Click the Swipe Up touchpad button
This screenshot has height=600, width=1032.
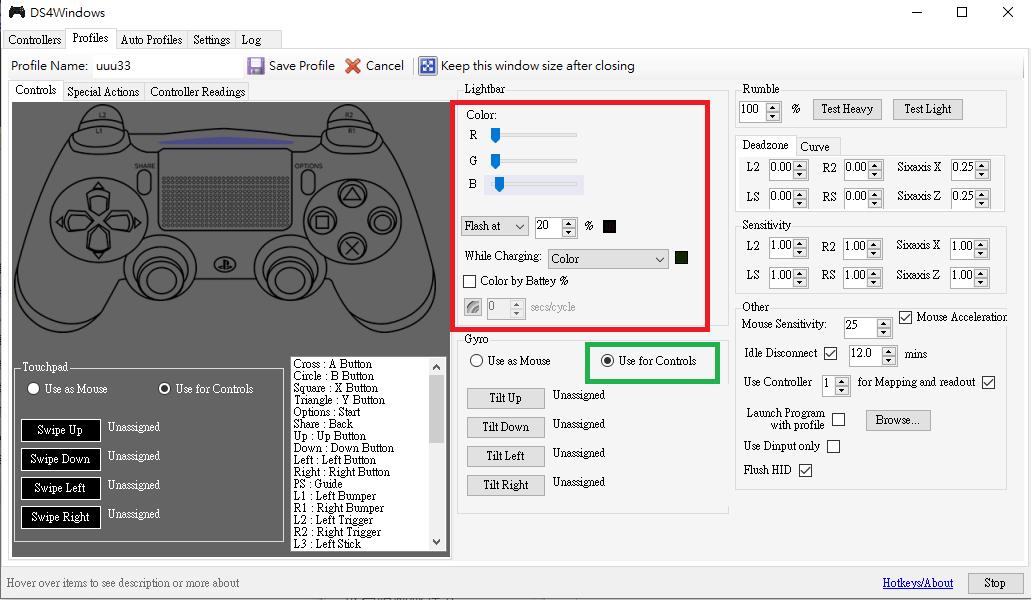[61, 430]
